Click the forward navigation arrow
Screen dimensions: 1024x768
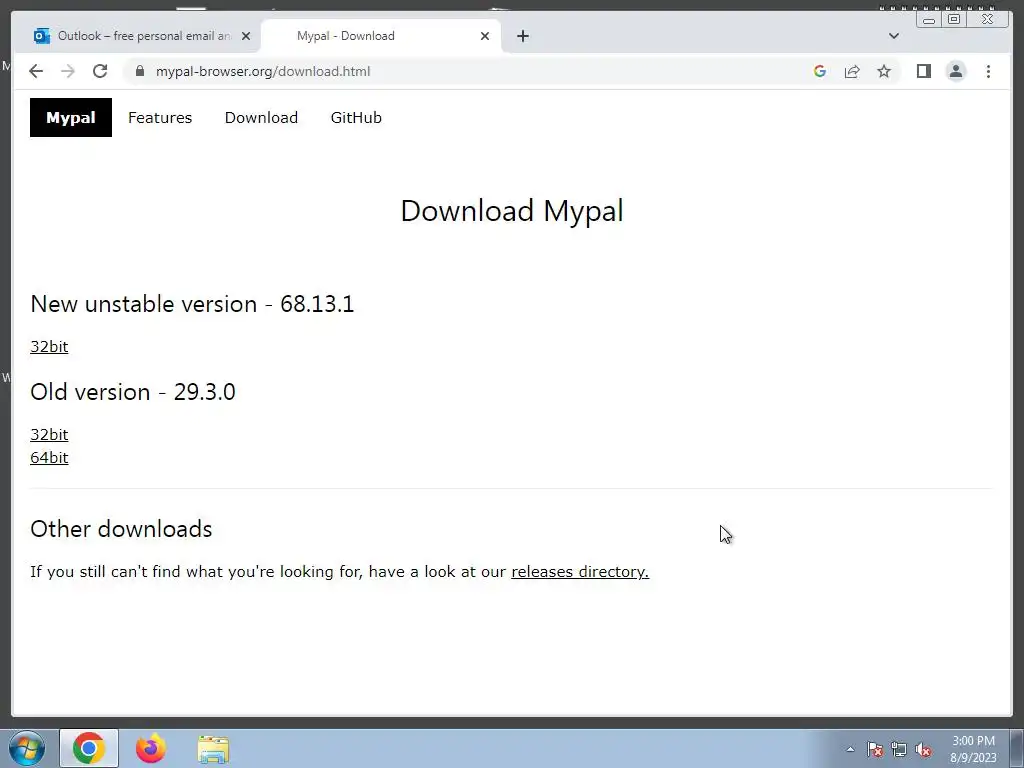pyautogui.click(x=68, y=71)
